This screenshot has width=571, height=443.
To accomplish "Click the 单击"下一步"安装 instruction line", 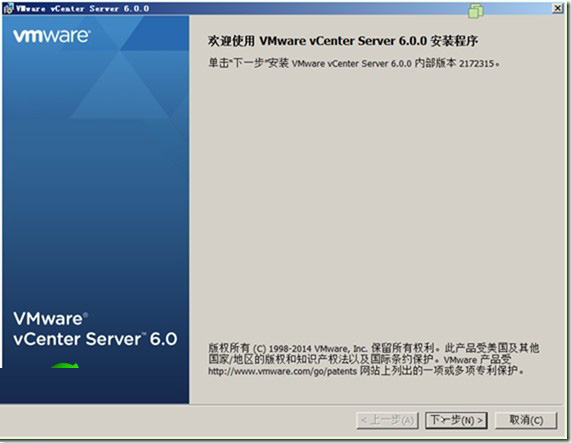I will 353,63.
